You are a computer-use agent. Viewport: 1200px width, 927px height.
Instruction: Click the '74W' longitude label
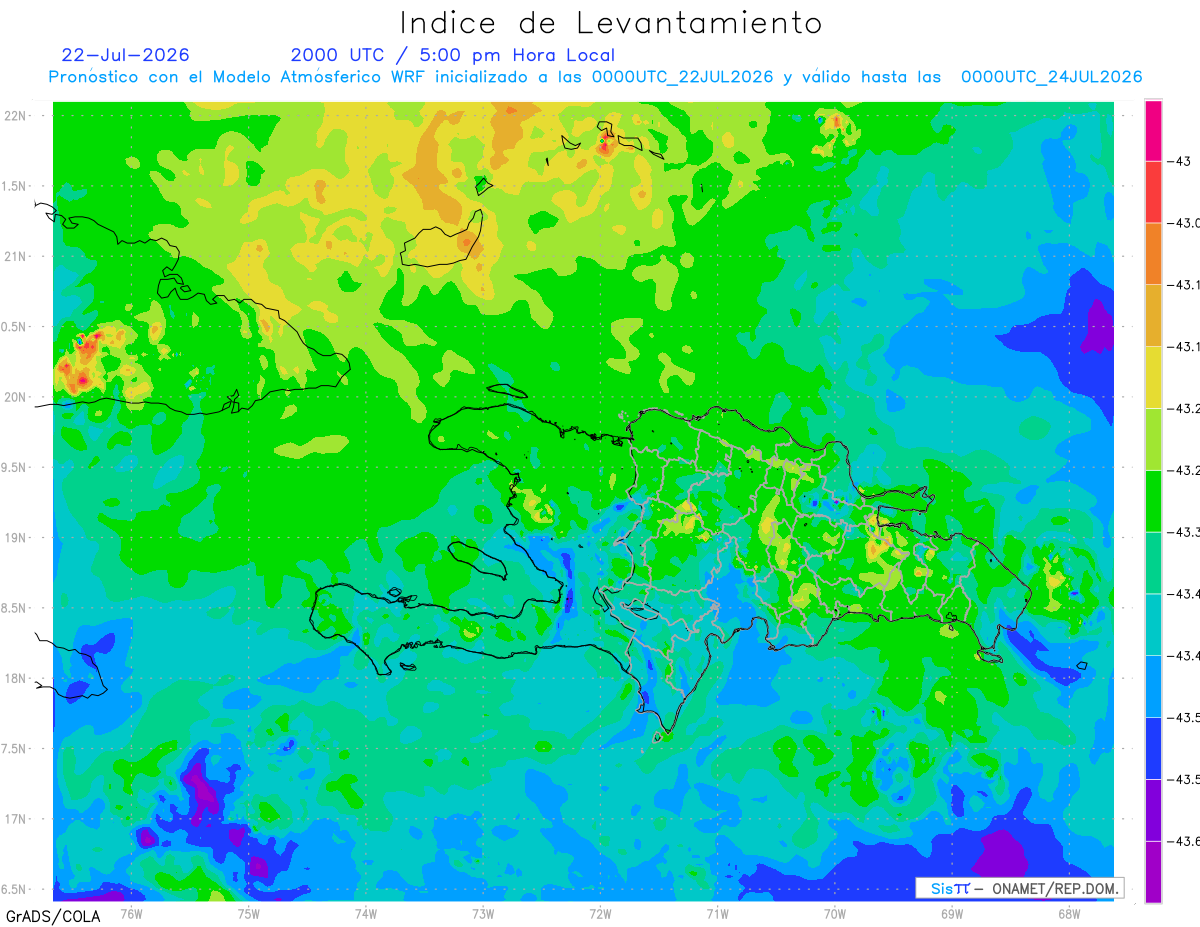click(366, 913)
